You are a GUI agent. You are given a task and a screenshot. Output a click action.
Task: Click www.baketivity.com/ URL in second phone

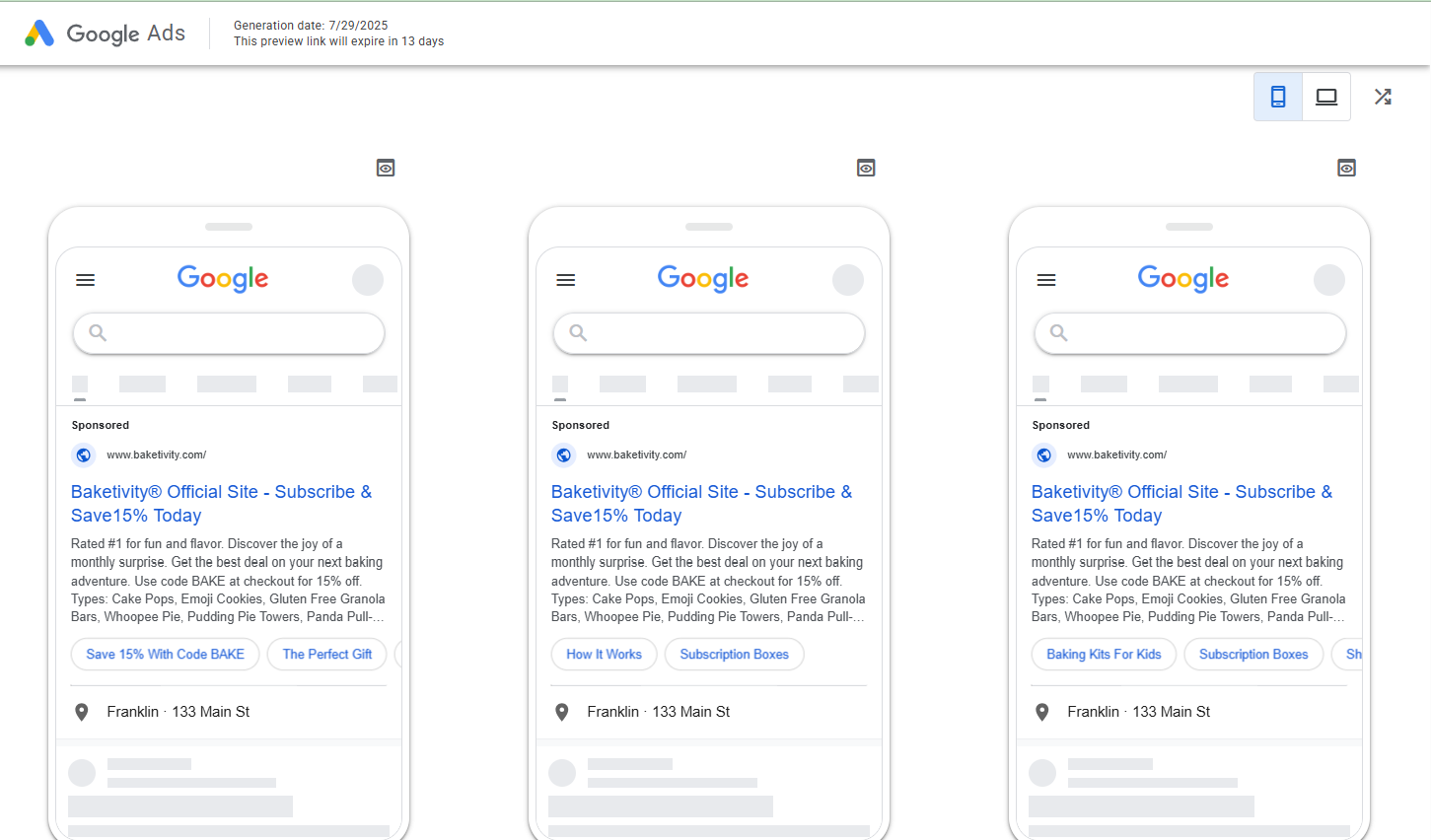(637, 455)
